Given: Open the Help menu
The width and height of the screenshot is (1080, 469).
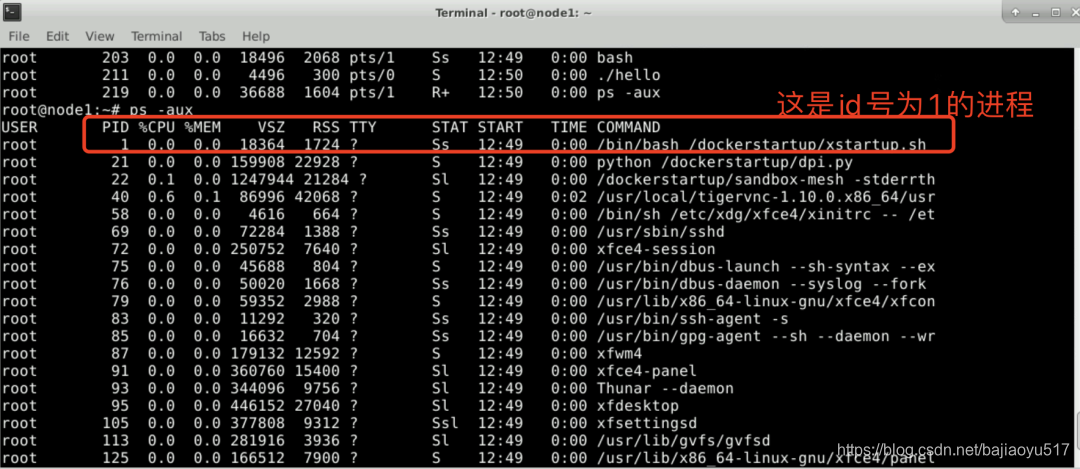Looking at the screenshot, I should click(x=256, y=37).
